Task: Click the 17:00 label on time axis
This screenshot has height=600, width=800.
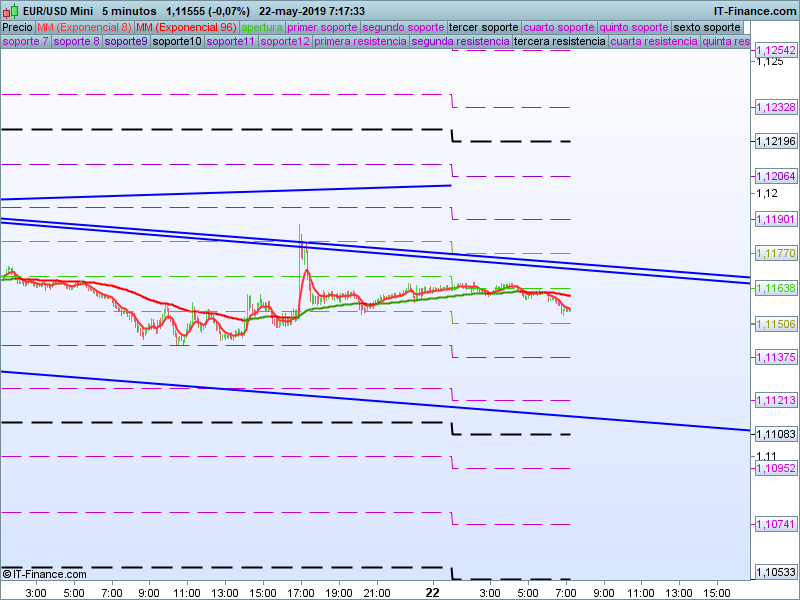Action: [x=300, y=592]
